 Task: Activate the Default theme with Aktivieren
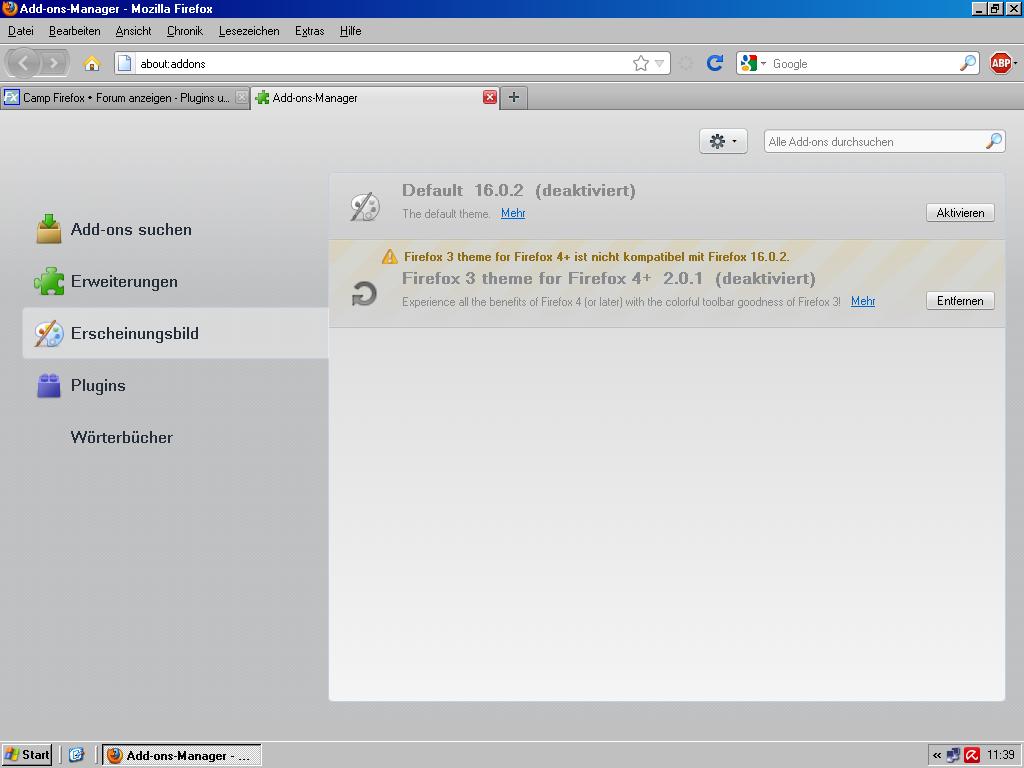(960, 213)
